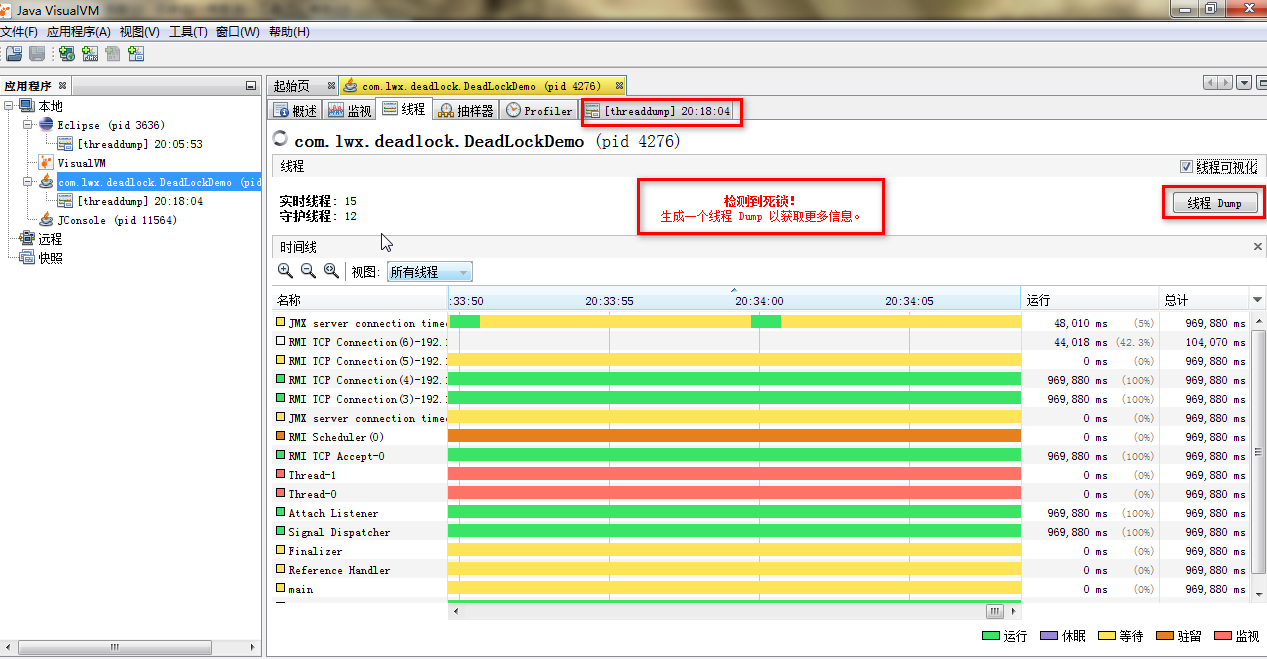
Task: Open the tab list dropdown arrow at top right
Action: point(1242,83)
